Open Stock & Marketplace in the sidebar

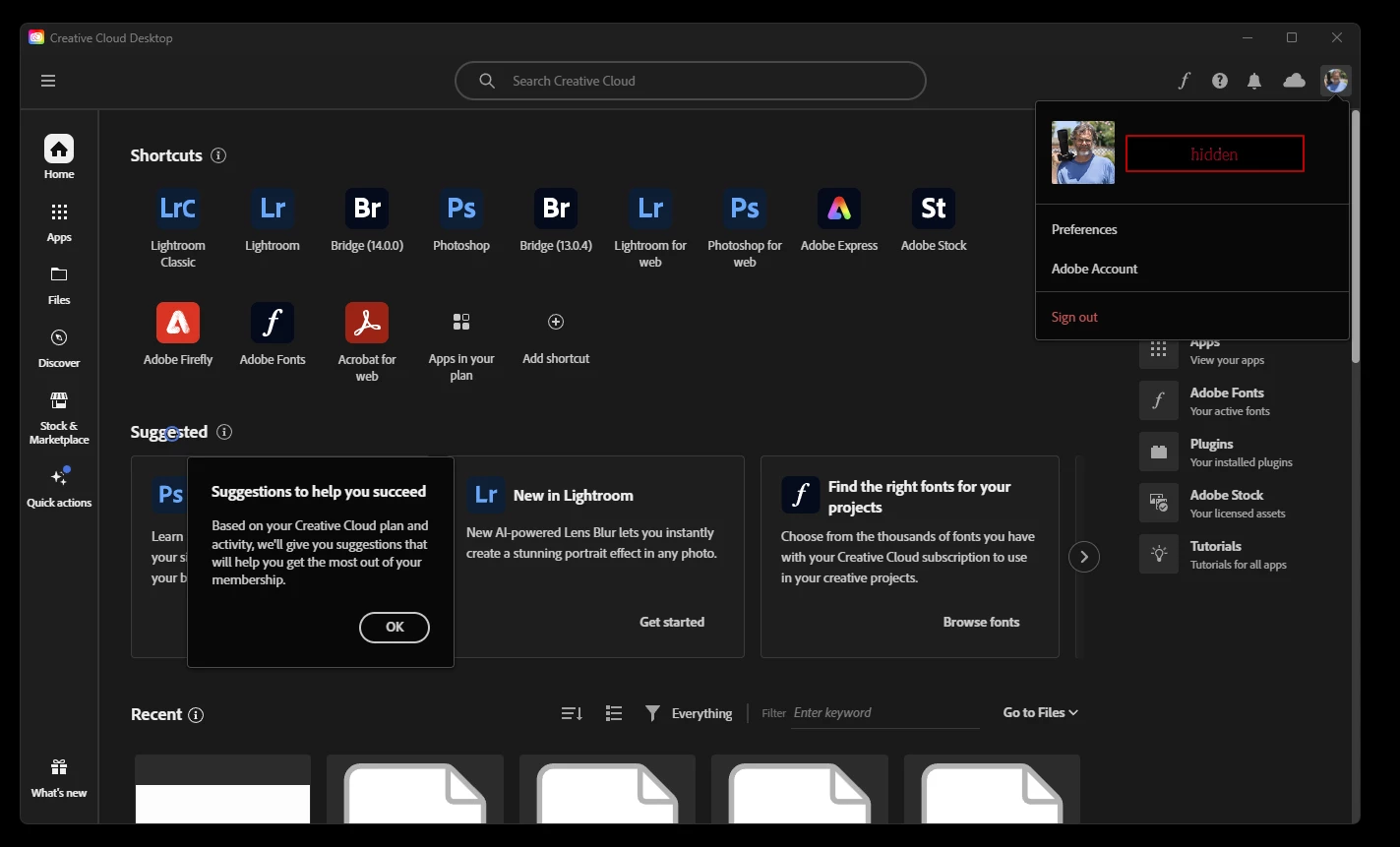[x=59, y=418]
